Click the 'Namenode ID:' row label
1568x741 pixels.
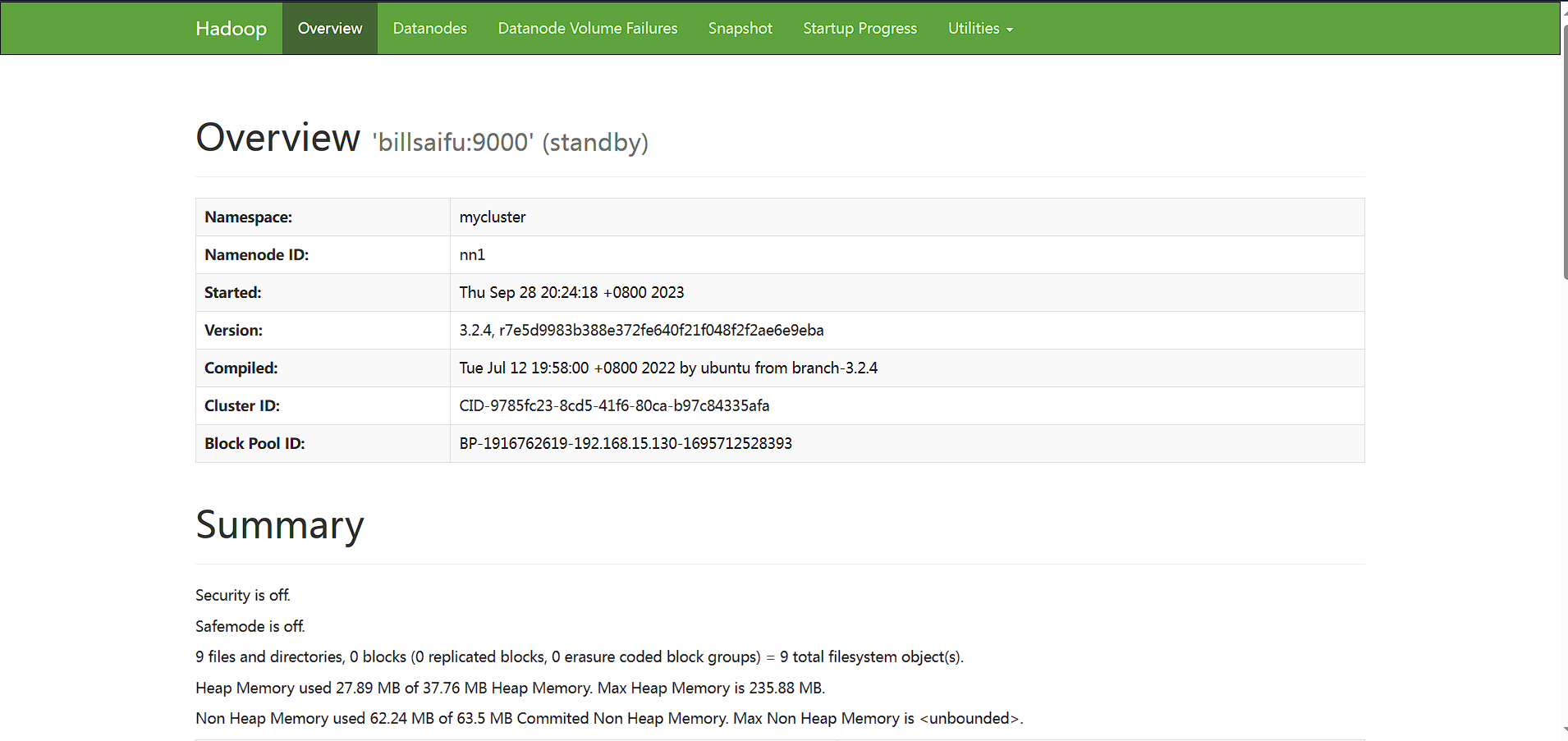point(256,255)
